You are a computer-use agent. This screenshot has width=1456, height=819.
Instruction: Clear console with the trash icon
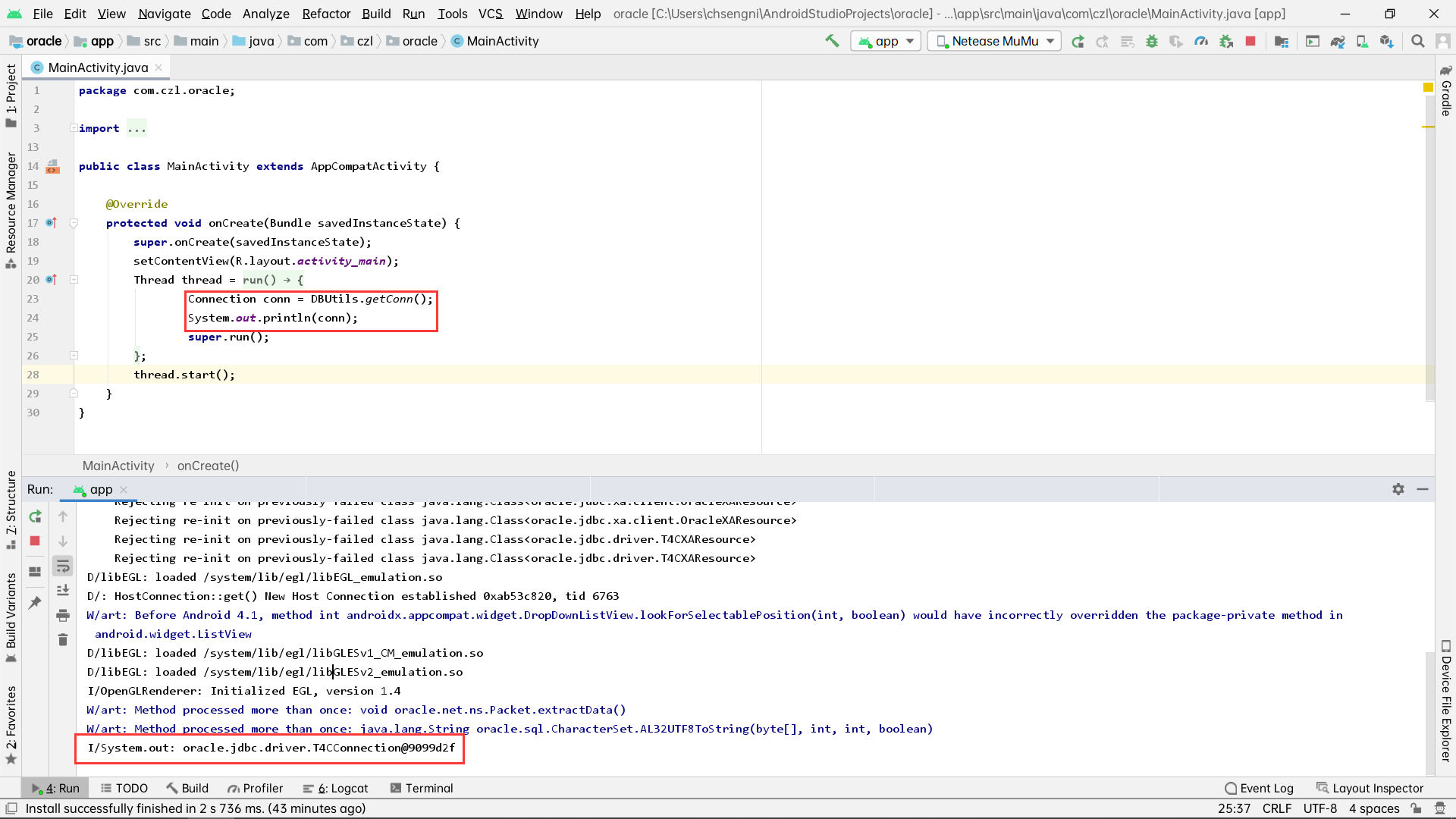(x=63, y=640)
